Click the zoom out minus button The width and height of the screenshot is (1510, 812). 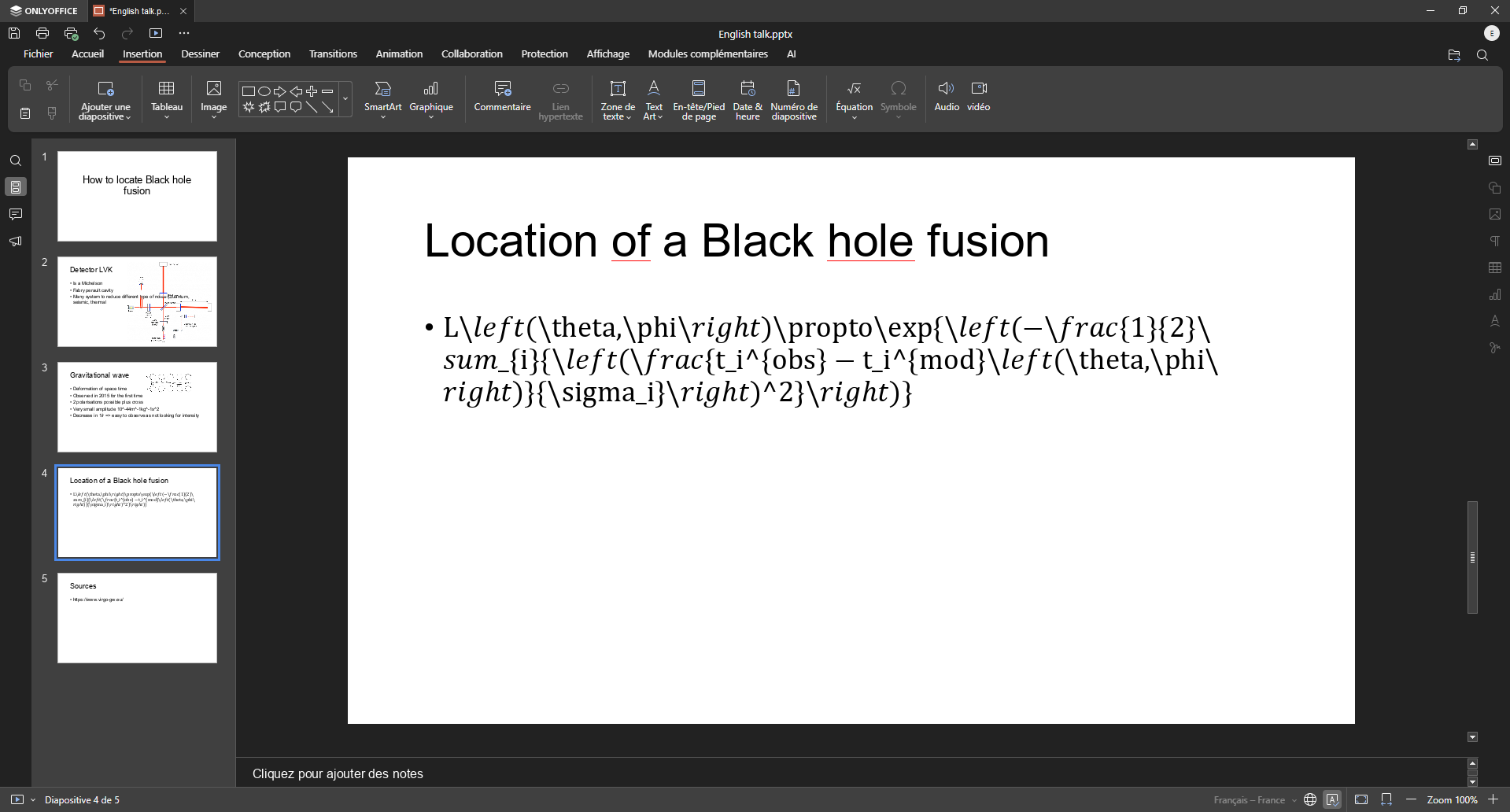(x=1411, y=799)
